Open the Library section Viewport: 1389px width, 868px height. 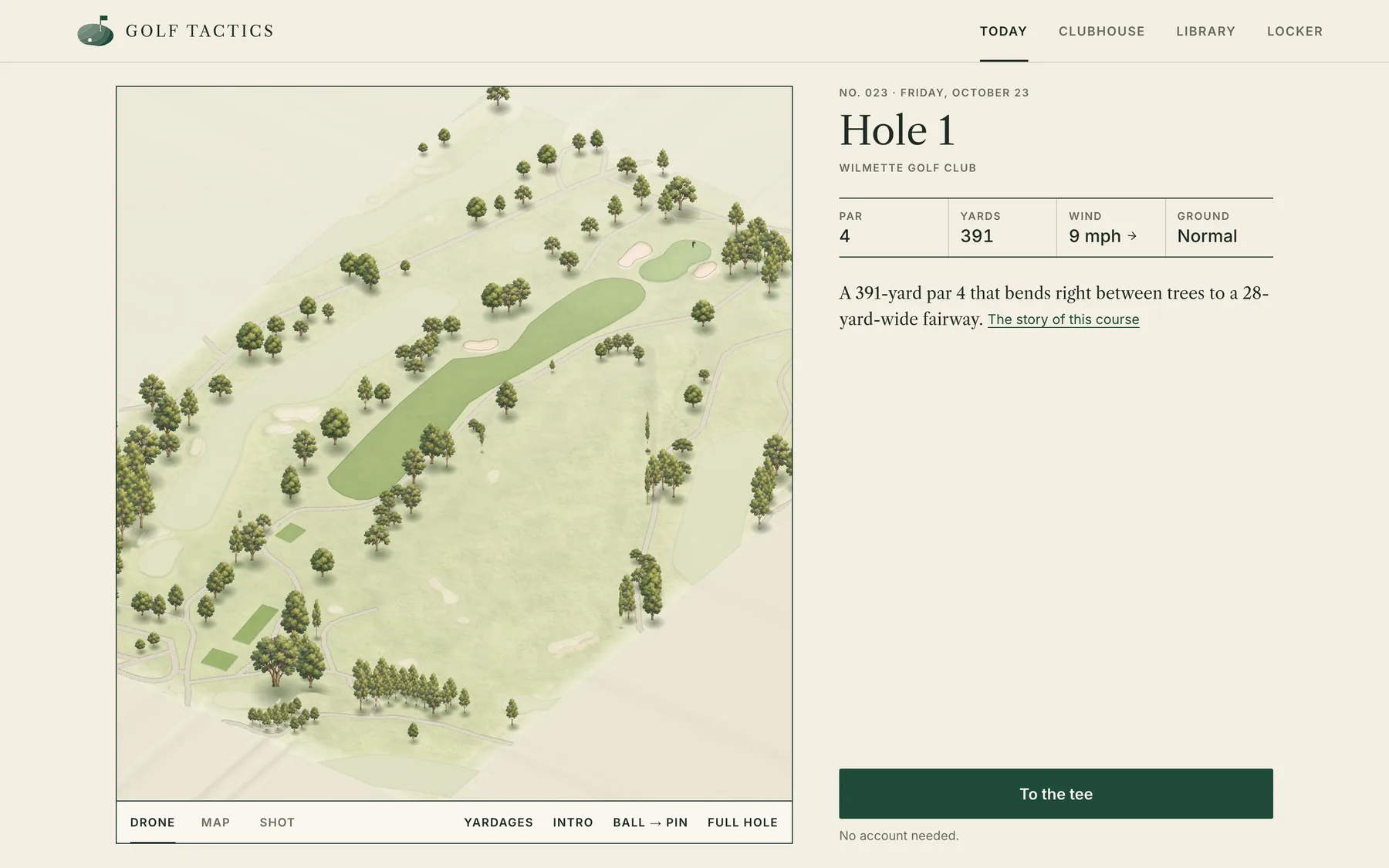pos(1205,31)
